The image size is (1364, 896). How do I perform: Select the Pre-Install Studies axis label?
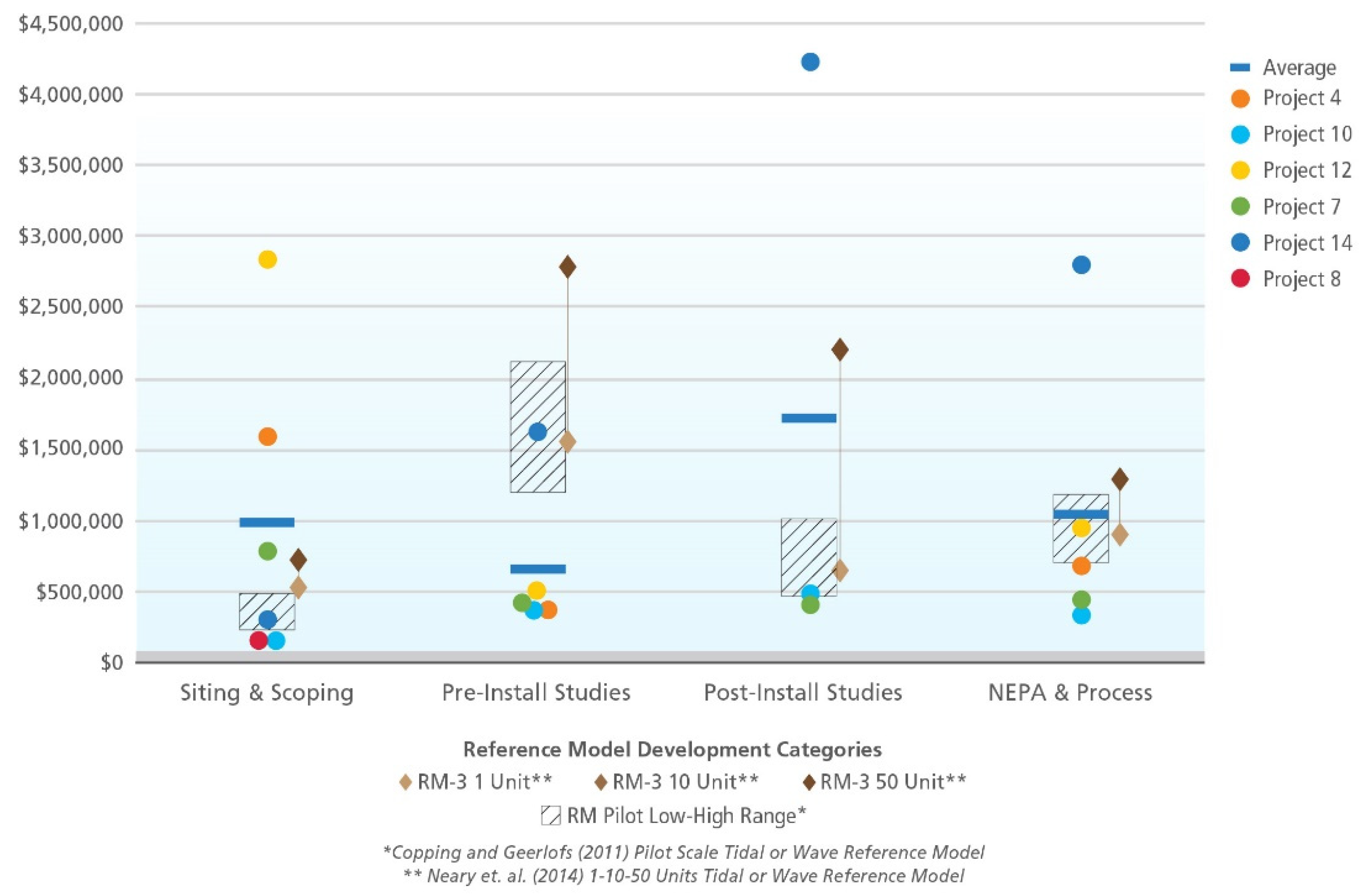pyautogui.click(x=536, y=693)
